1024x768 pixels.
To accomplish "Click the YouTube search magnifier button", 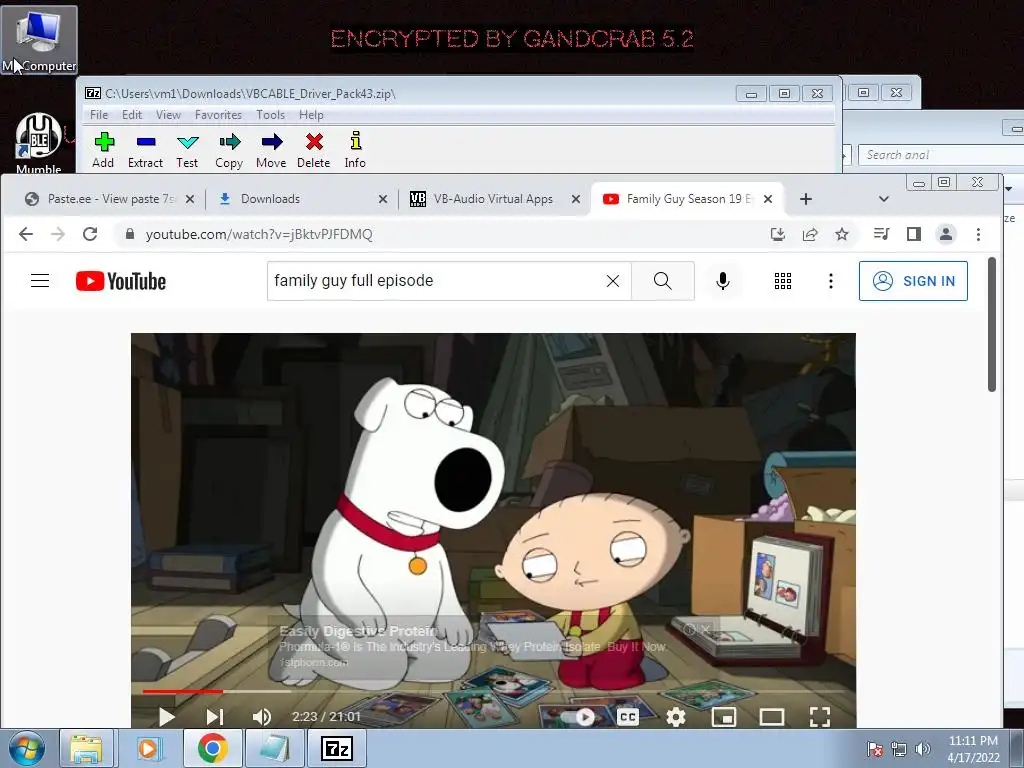I will tap(662, 281).
